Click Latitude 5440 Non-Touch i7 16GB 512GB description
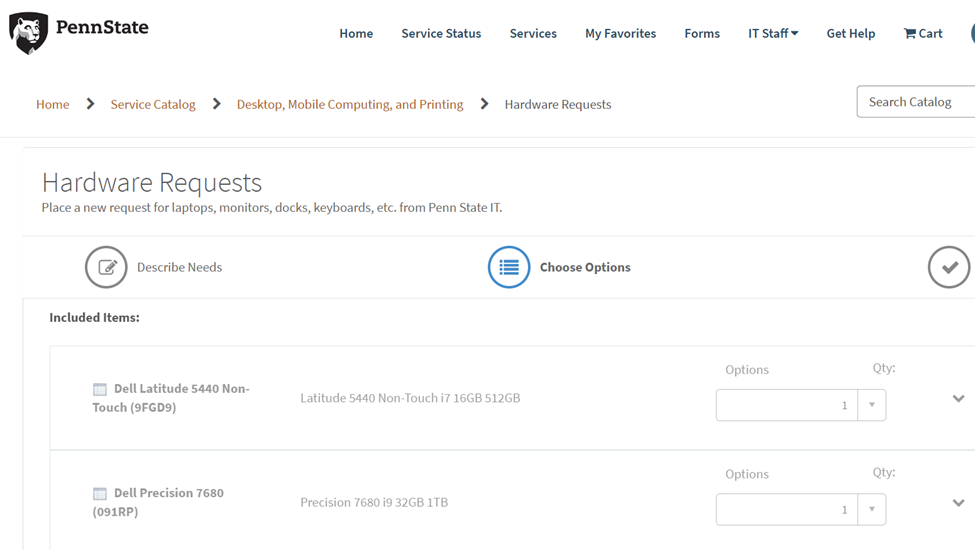Image resolution: width=975 pixels, height=550 pixels. tap(410, 398)
